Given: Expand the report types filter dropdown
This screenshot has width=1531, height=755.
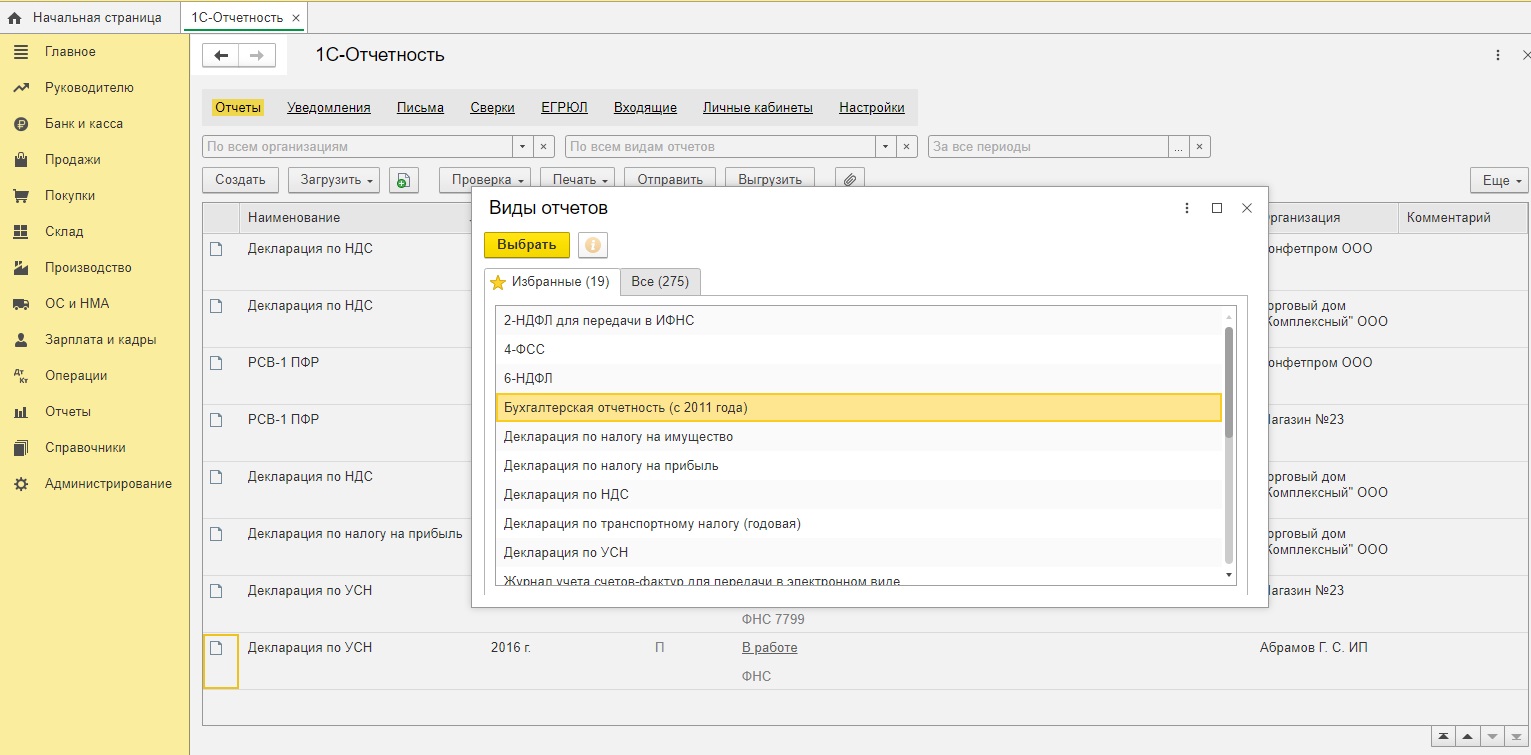Looking at the screenshot, I should pos(886,146).
